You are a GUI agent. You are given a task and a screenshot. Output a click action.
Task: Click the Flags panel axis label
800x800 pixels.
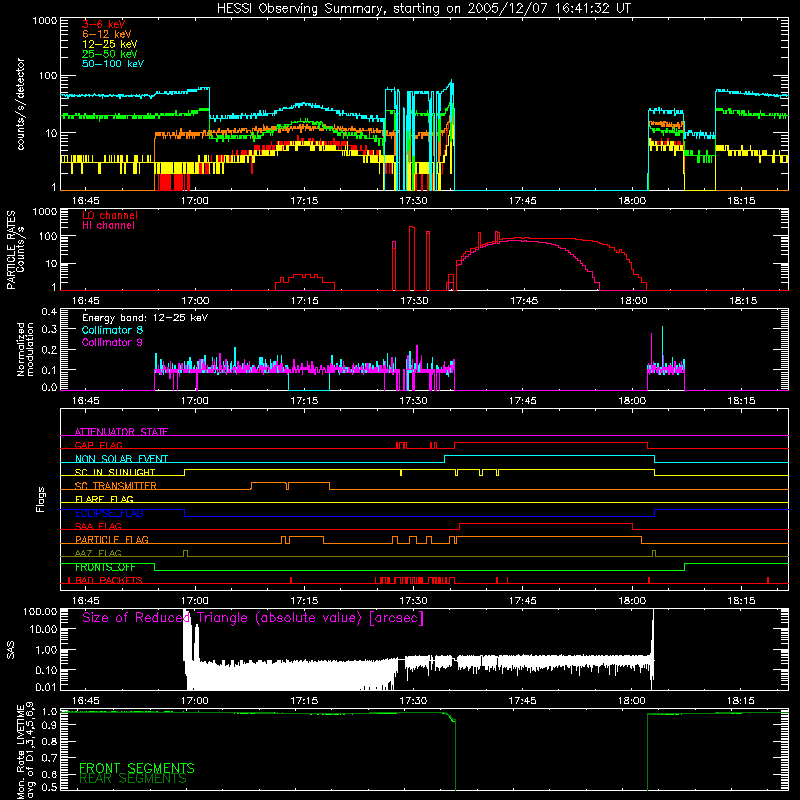click(41, 499)
